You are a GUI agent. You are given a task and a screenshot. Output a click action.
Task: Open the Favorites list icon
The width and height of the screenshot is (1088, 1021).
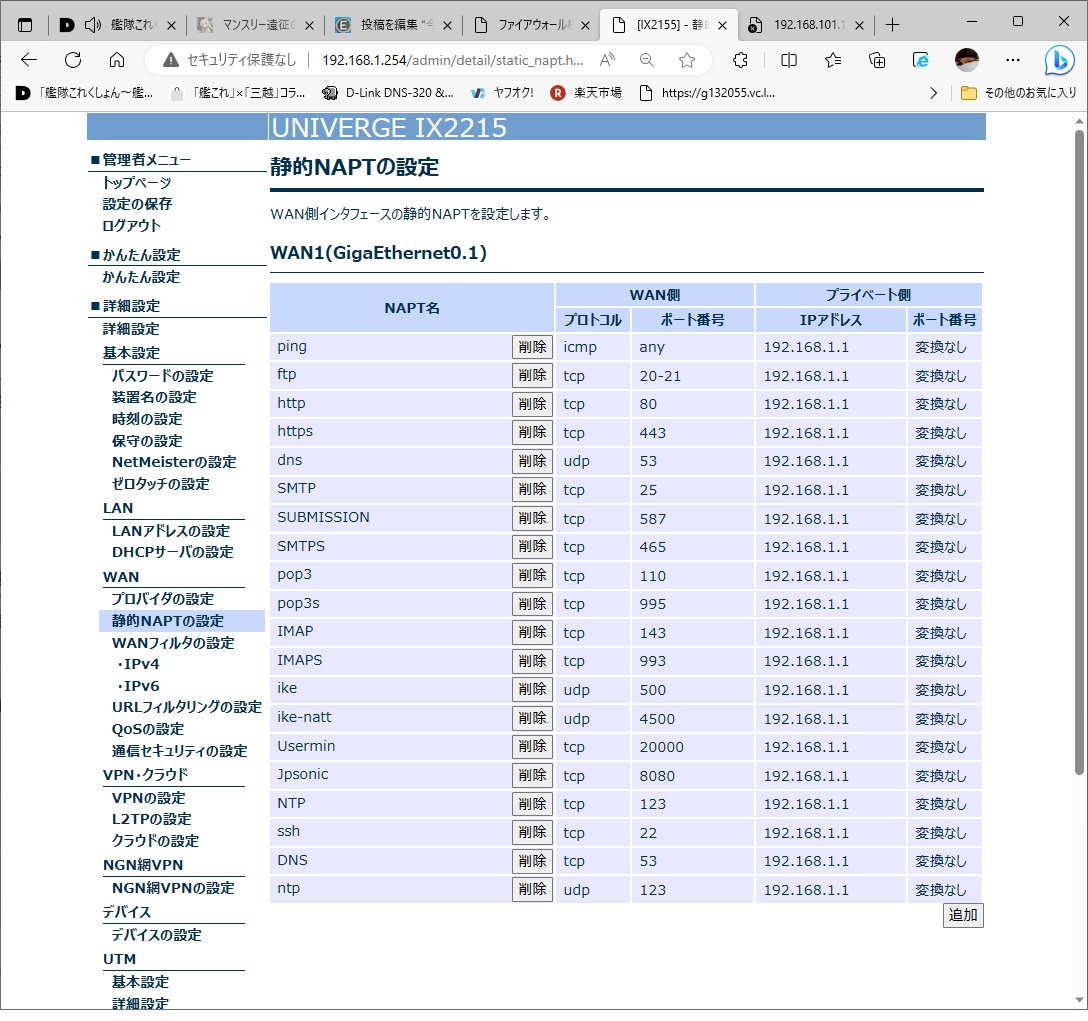click(x=833, y=60)
